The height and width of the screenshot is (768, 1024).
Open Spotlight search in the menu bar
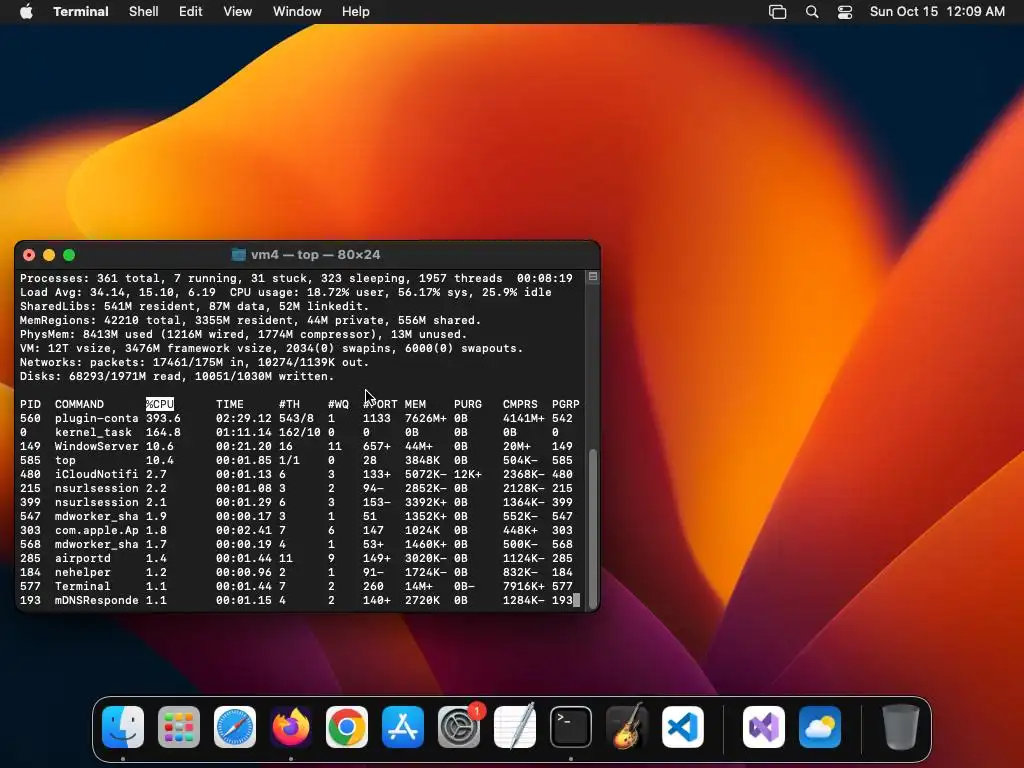click(812, 12)
